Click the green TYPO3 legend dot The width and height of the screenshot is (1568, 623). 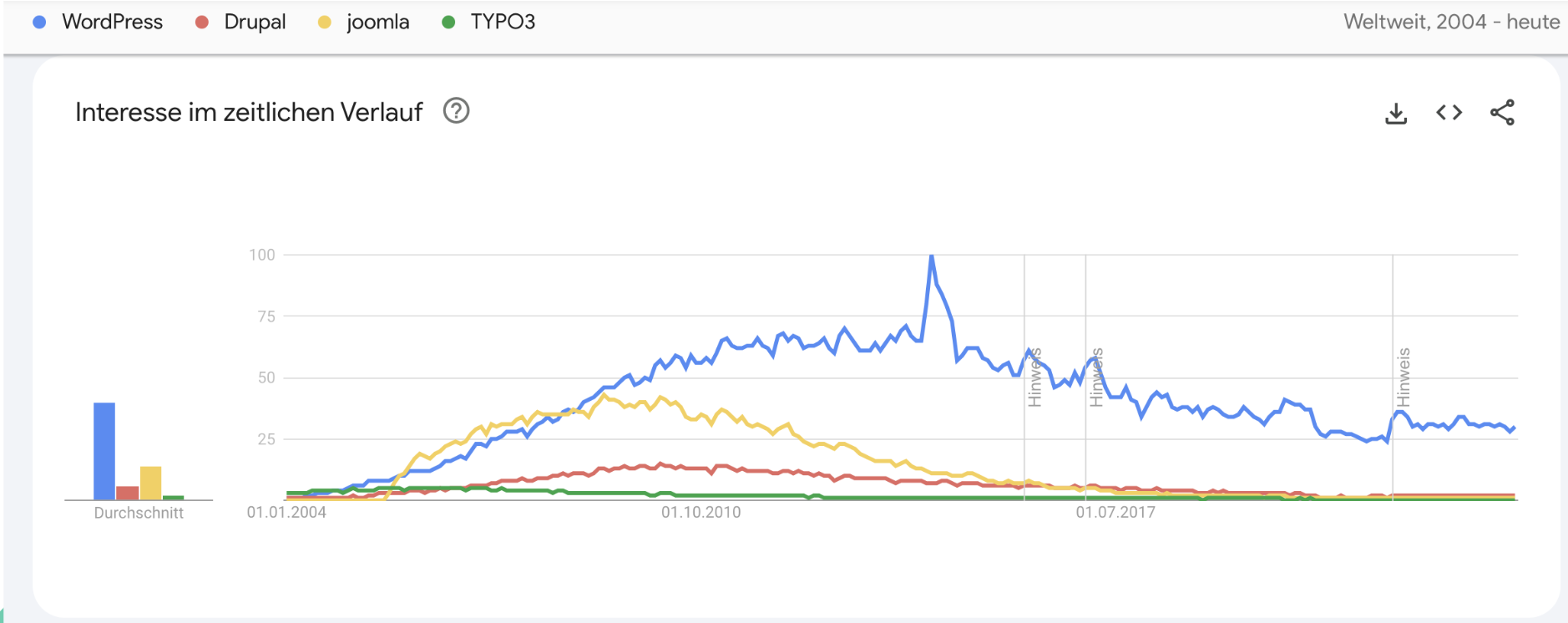[448, 23]
